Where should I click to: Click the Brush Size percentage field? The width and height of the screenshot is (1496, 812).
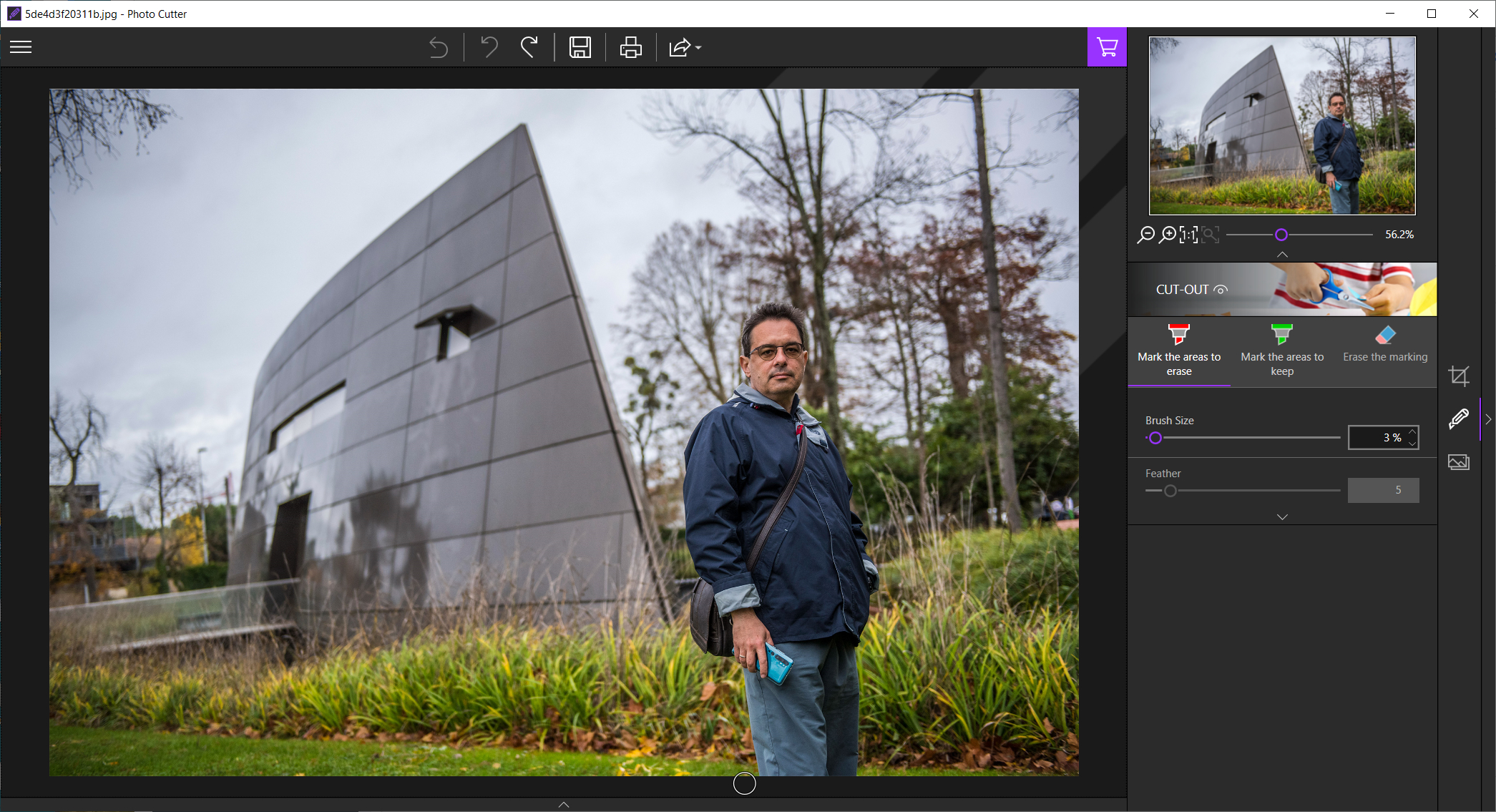point(1377,438)
